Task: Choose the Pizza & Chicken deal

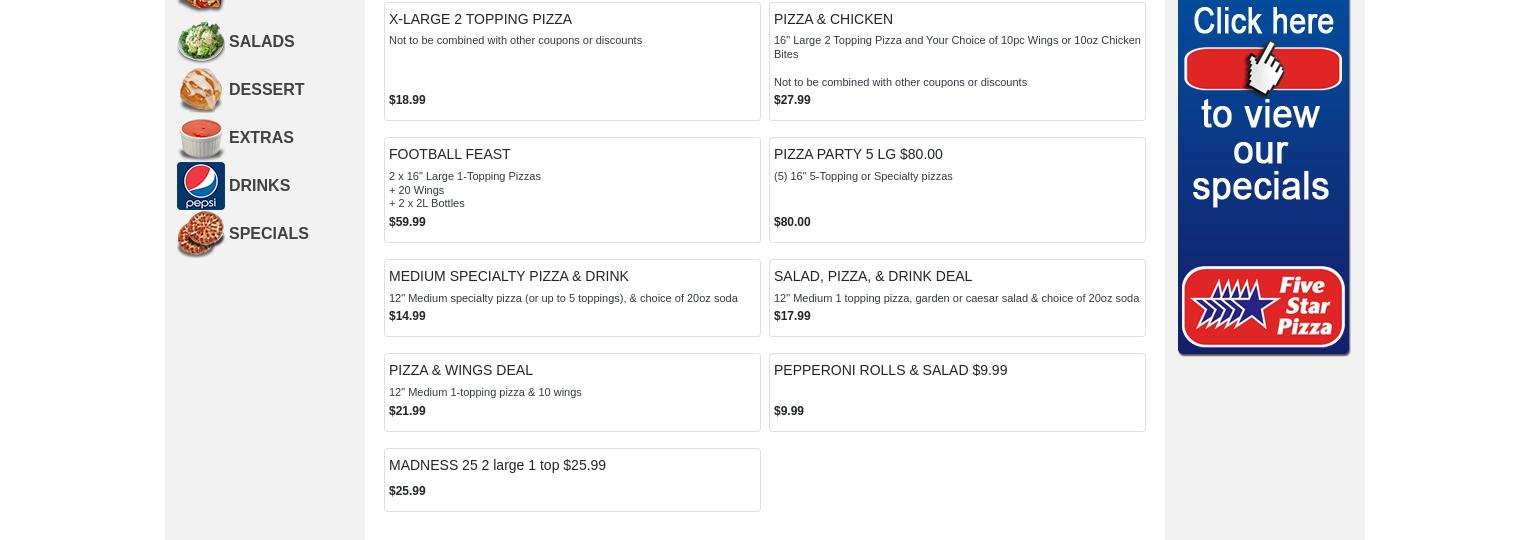Action: point(833,19)
